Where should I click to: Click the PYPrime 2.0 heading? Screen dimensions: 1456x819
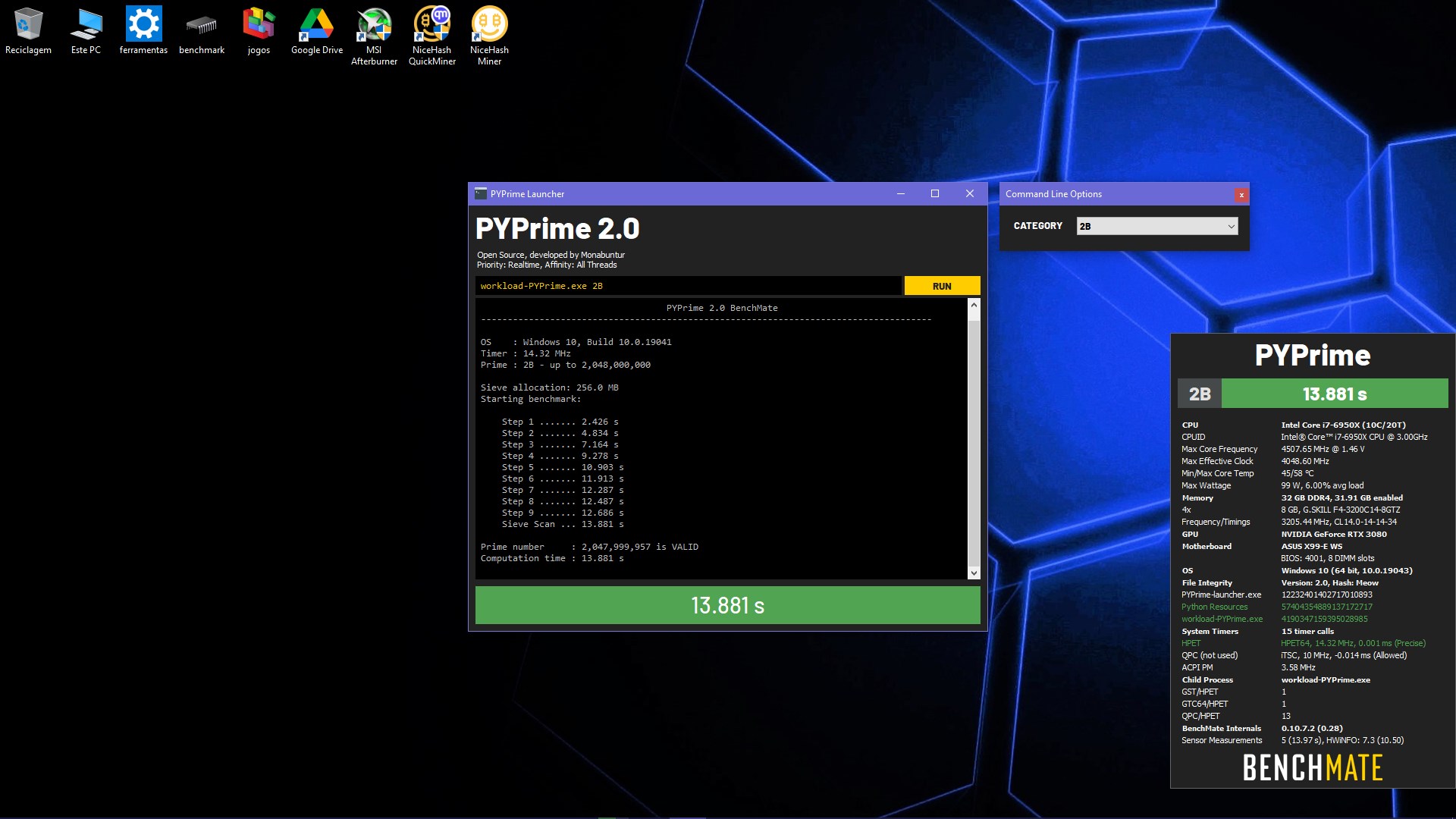(557, 228)
